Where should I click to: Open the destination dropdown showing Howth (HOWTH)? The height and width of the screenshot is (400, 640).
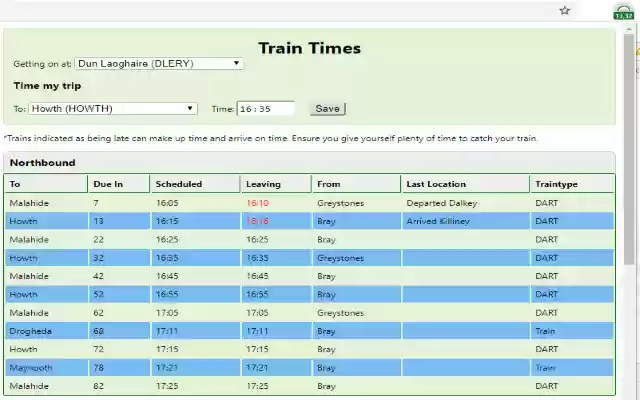[113, 109]
